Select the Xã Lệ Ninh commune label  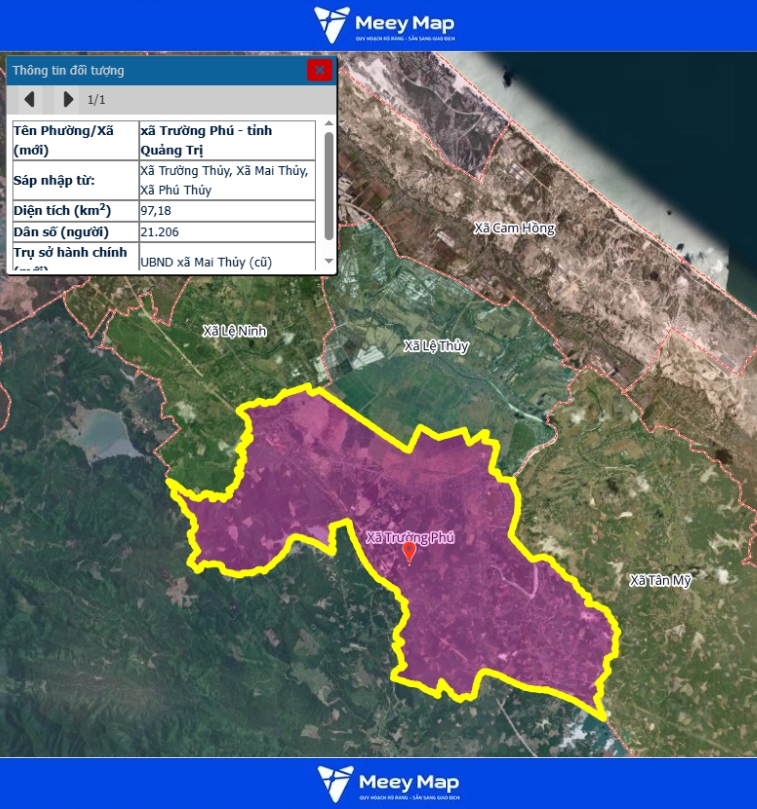tap(234, 331)
